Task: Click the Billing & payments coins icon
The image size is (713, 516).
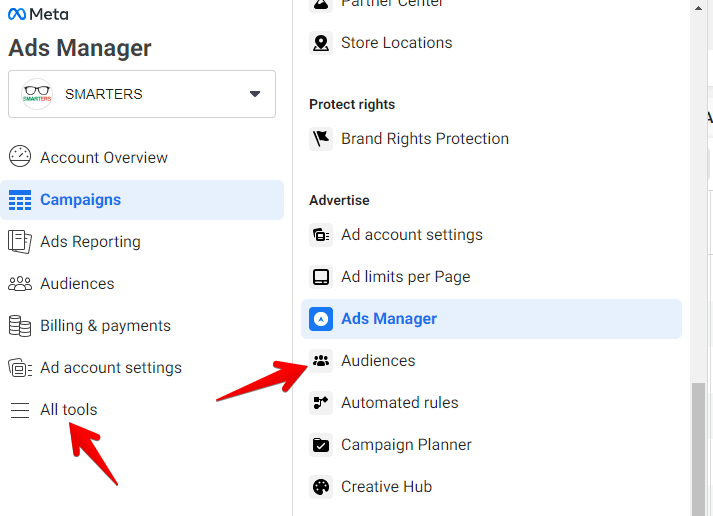Action: (20, 326)
